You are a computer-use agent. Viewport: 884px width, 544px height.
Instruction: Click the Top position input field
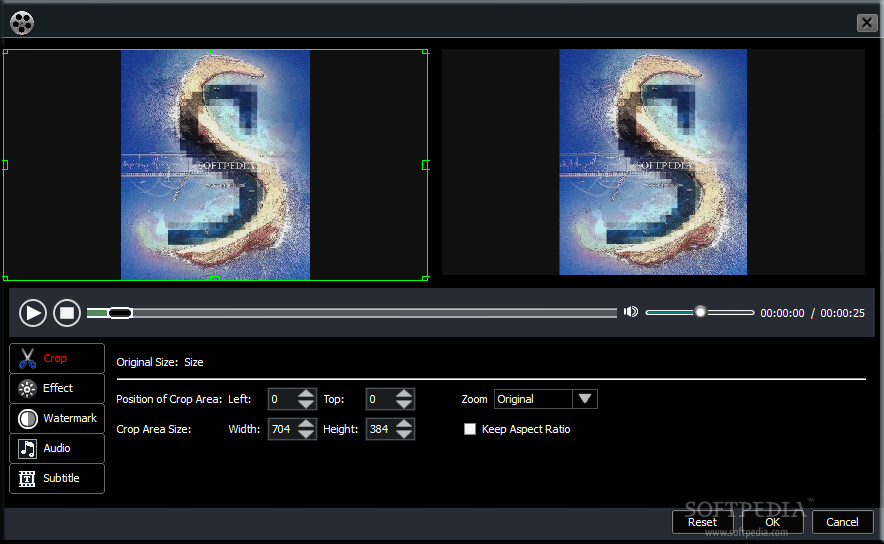[380, 399]
